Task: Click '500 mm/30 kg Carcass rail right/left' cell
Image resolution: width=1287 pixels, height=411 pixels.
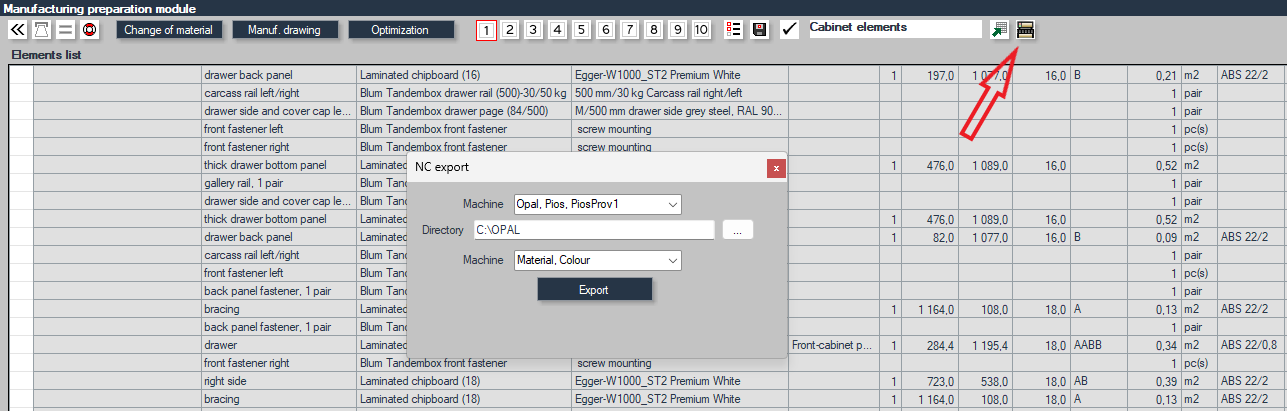Action: 680,93
